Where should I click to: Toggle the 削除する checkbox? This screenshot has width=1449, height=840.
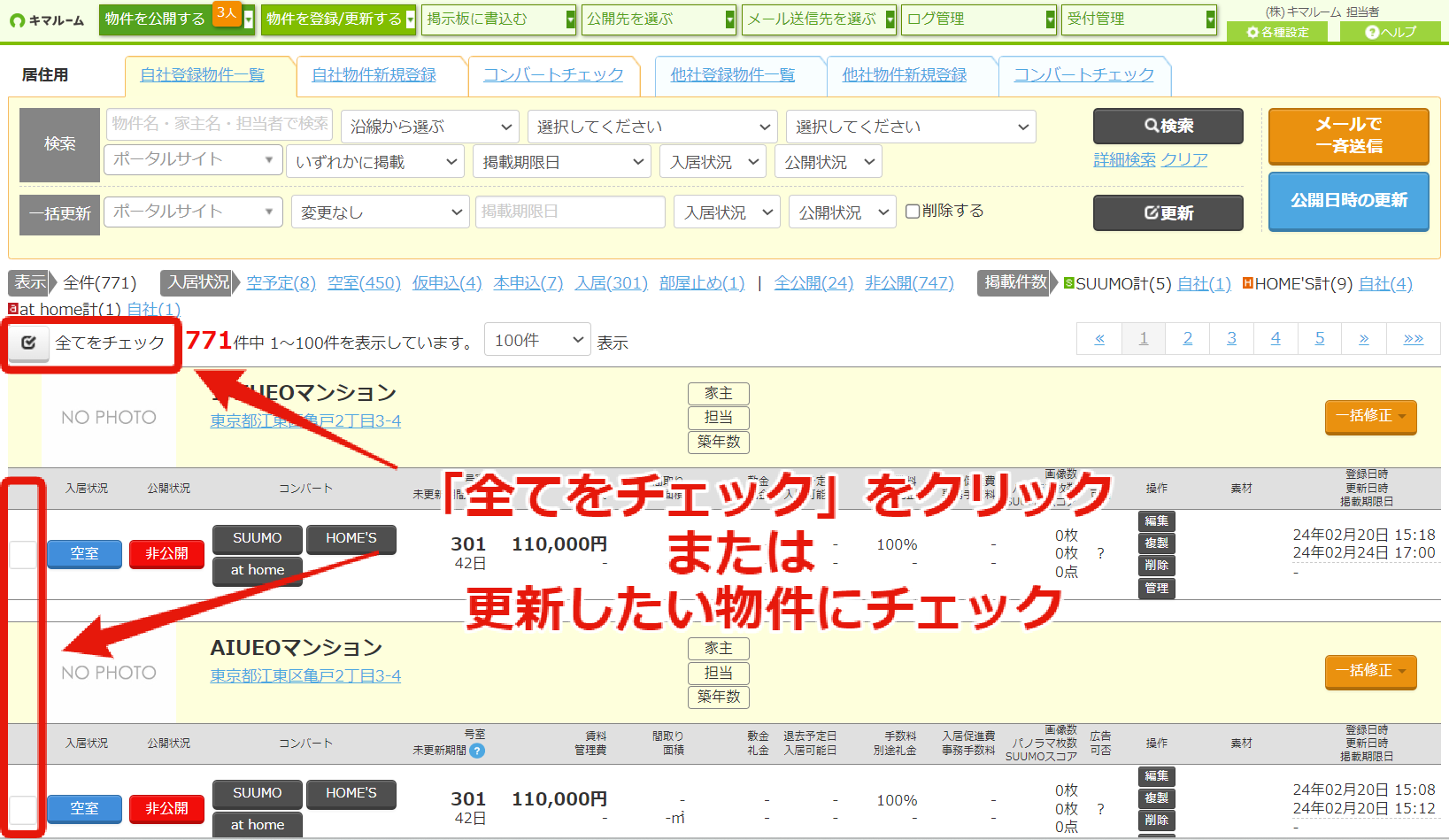pyautogui.click(x=913, y=212)
